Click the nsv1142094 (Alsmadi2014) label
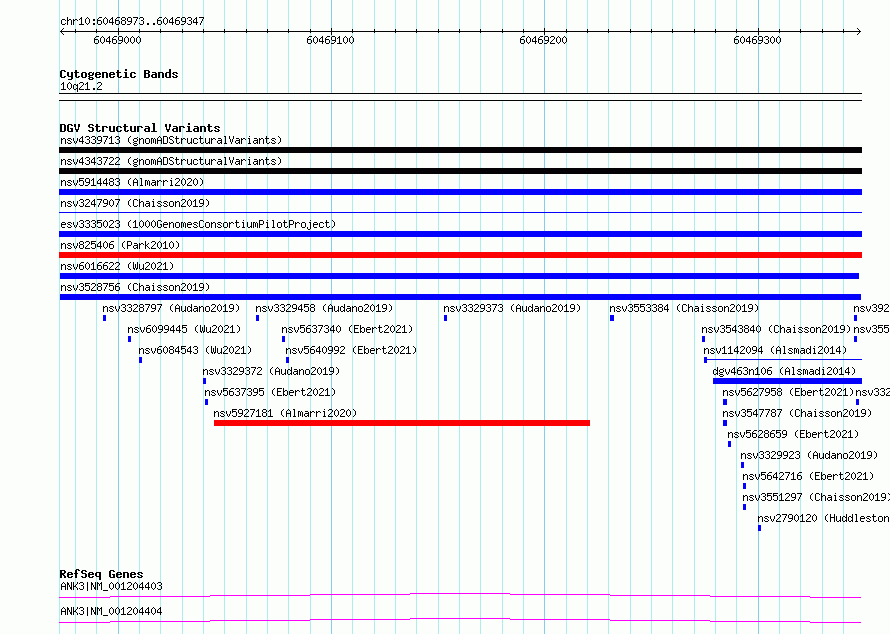 tap(775, 350)
